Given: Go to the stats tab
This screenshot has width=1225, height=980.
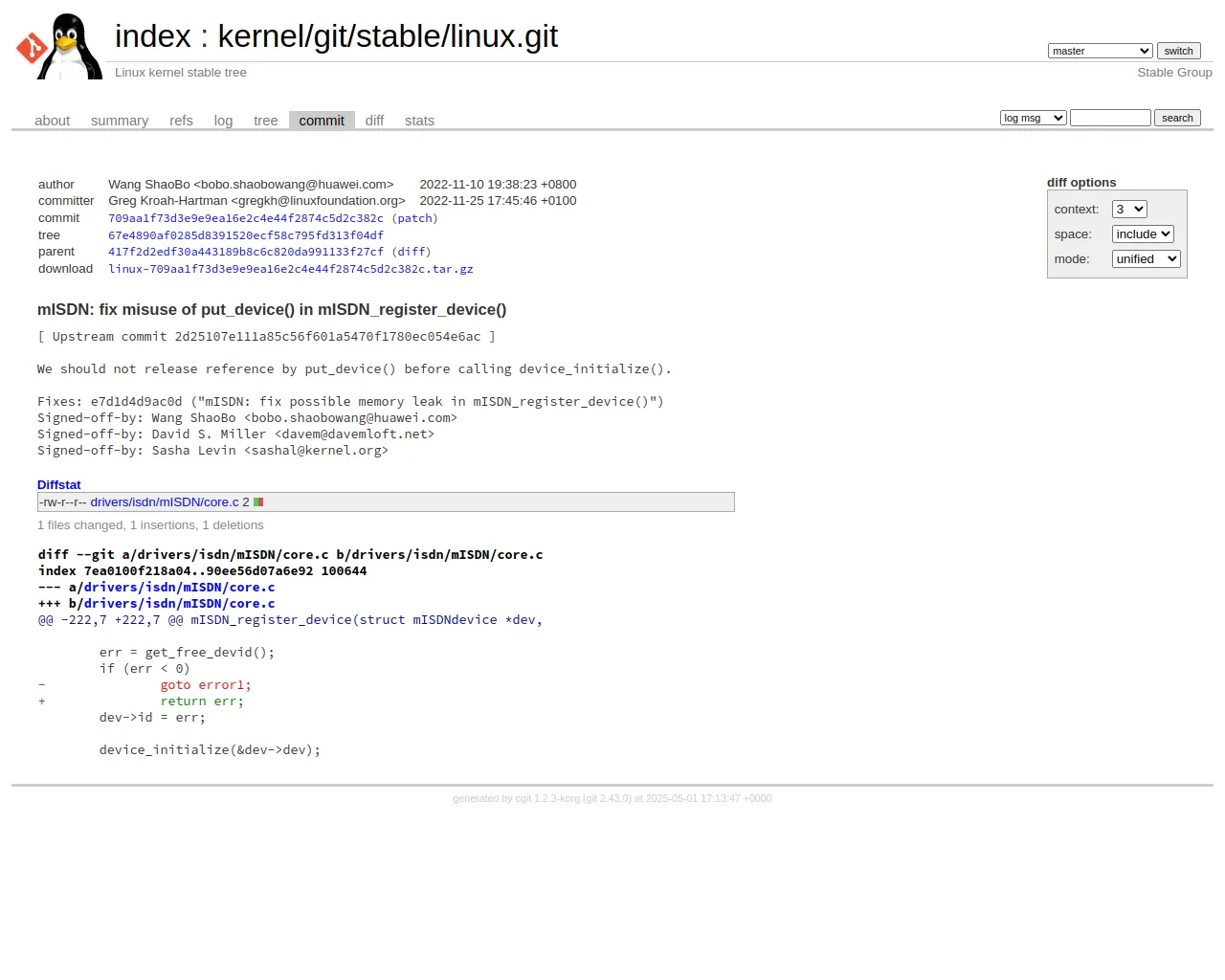Looking at the screenshot, I should (x=419, y=121).
